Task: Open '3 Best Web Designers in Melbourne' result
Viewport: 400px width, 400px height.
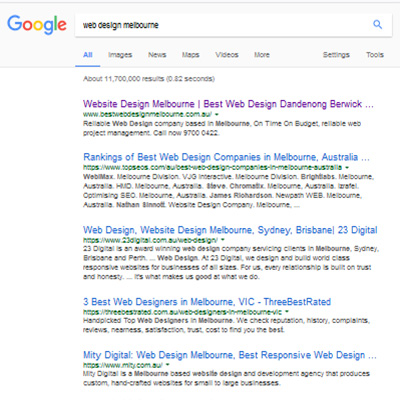Action: pos(207,302)
